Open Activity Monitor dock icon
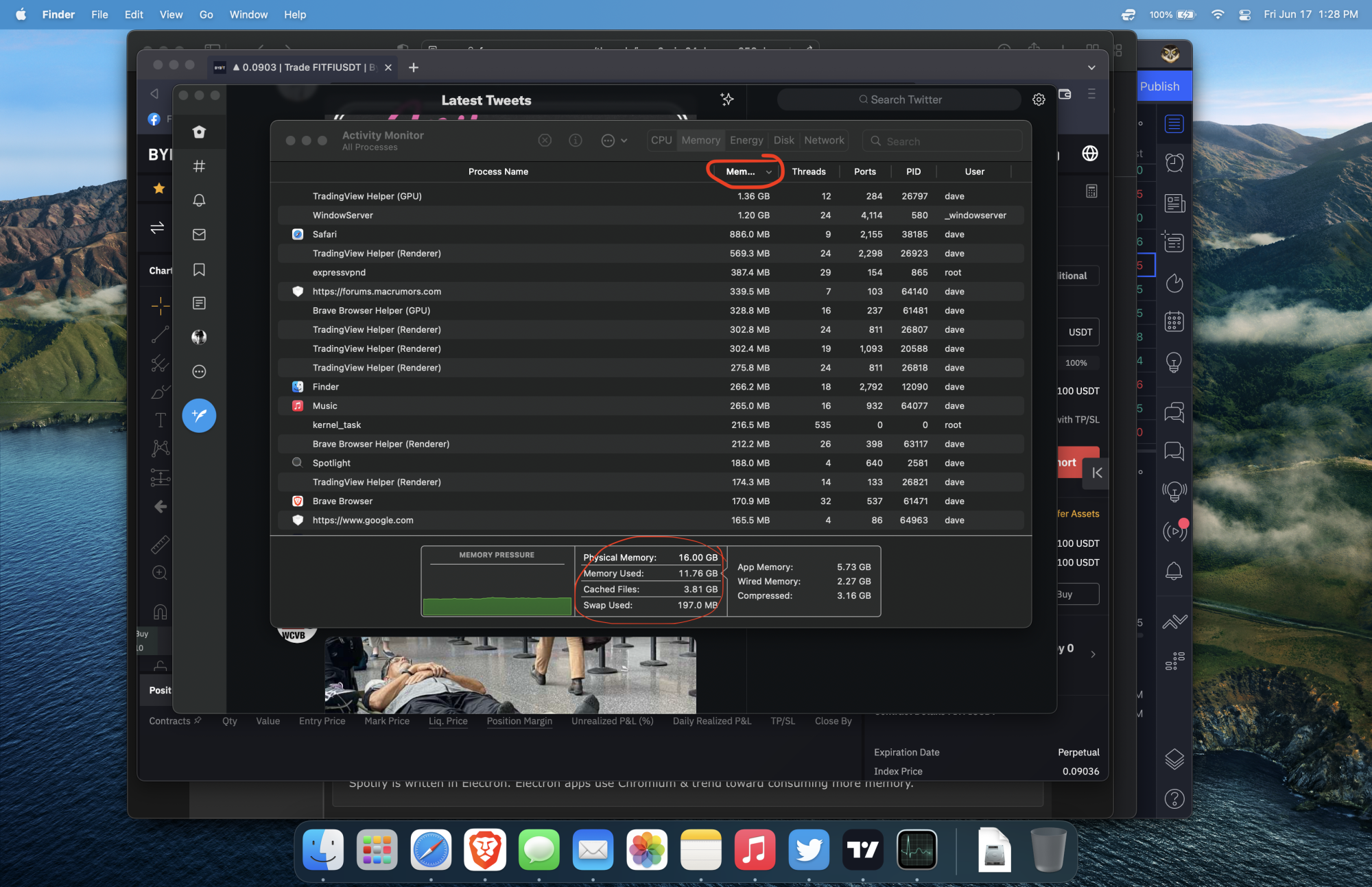1372x887 pixels. [916, 850]
